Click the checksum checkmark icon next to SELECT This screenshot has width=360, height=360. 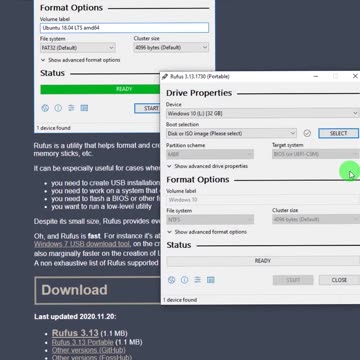(x=307, y=133)
